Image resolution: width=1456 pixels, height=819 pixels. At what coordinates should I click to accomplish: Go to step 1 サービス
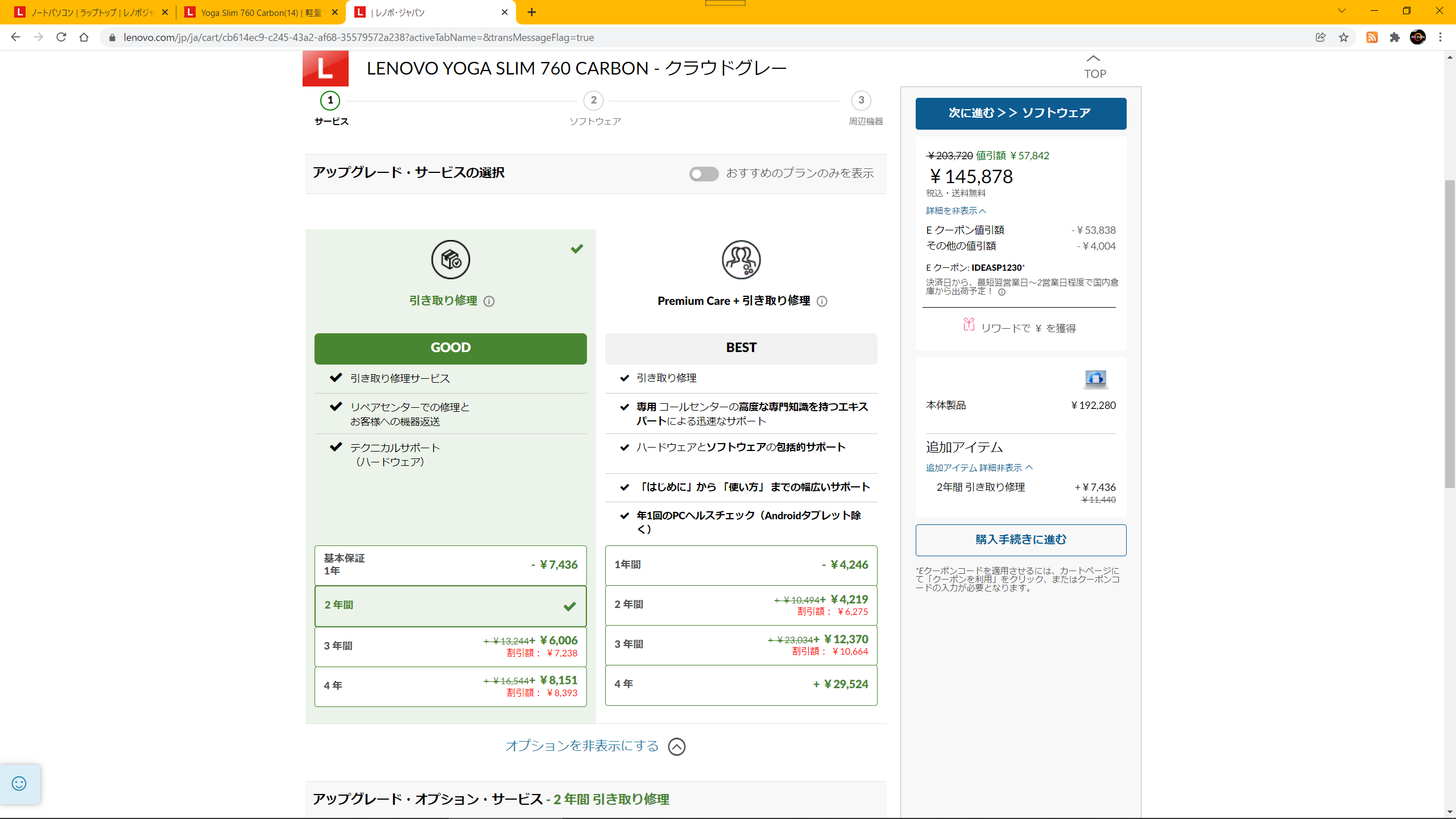(331, 109)
